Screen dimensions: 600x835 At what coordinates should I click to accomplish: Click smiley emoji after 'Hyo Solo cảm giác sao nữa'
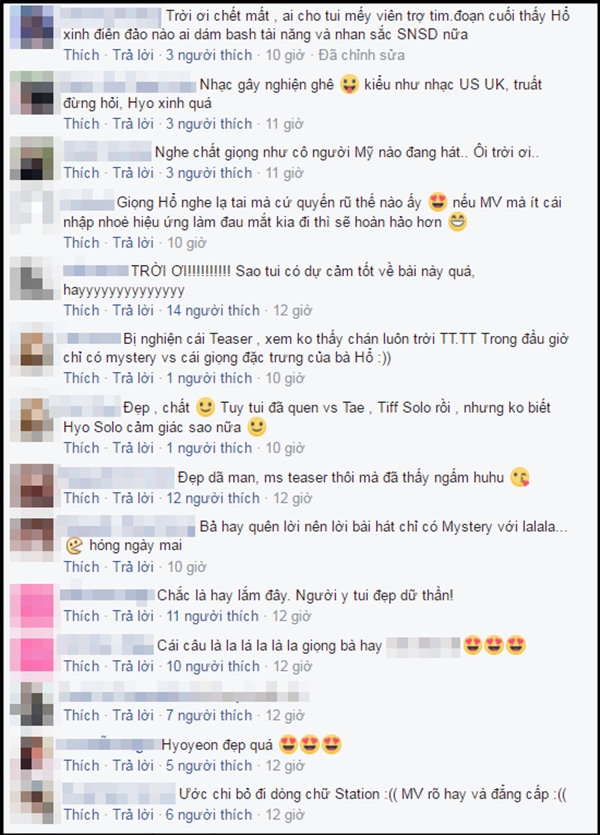[257, 427]
